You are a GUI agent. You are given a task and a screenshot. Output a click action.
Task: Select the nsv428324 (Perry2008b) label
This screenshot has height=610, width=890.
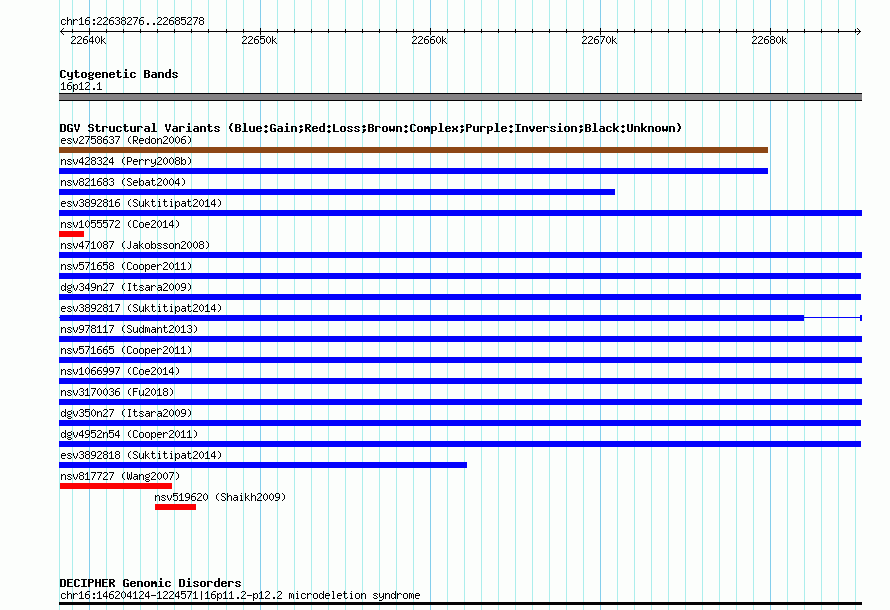(x=126, y=161)
